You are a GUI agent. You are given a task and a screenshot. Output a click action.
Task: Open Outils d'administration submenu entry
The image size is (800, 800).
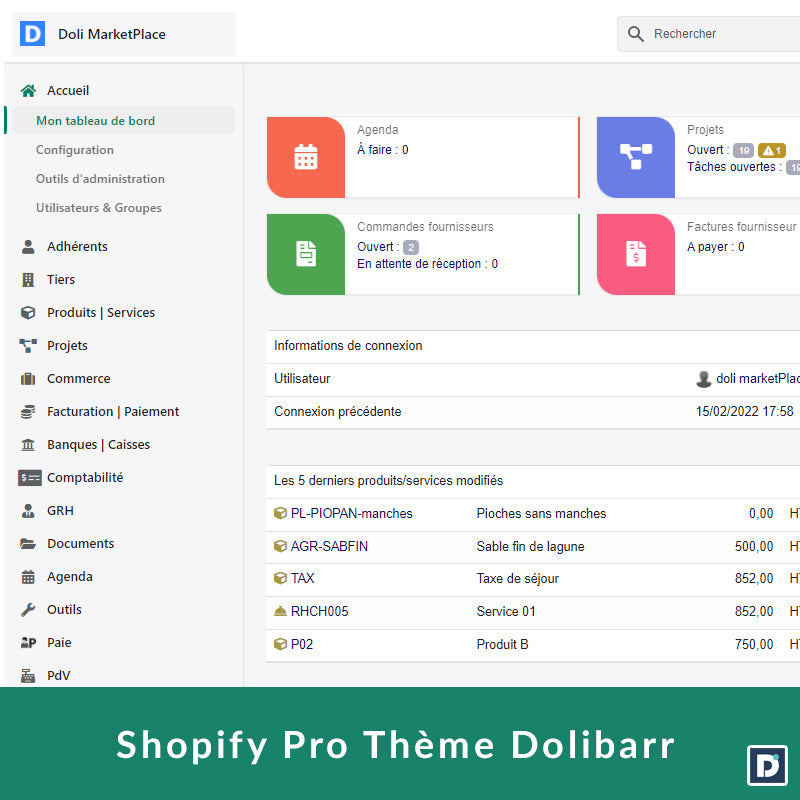pos(100,179)
